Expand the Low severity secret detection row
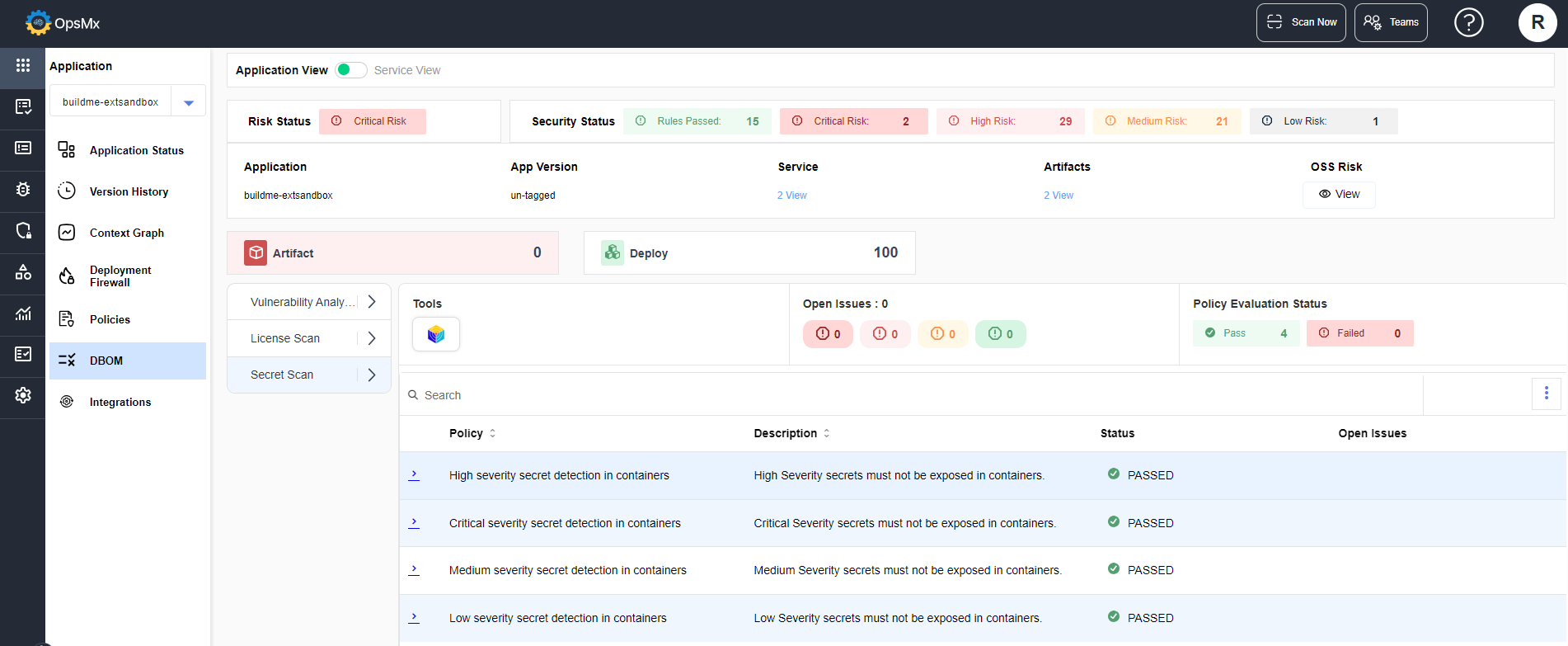The image size is (1568, 646). click(414, 618)
